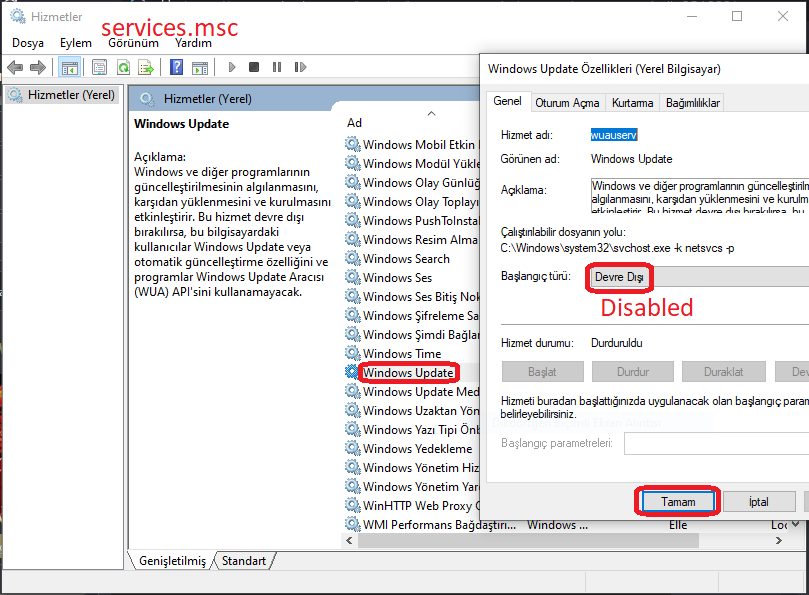
Task: Click the Tamam button
Action: pyautogui.click(x=678, y=502)
